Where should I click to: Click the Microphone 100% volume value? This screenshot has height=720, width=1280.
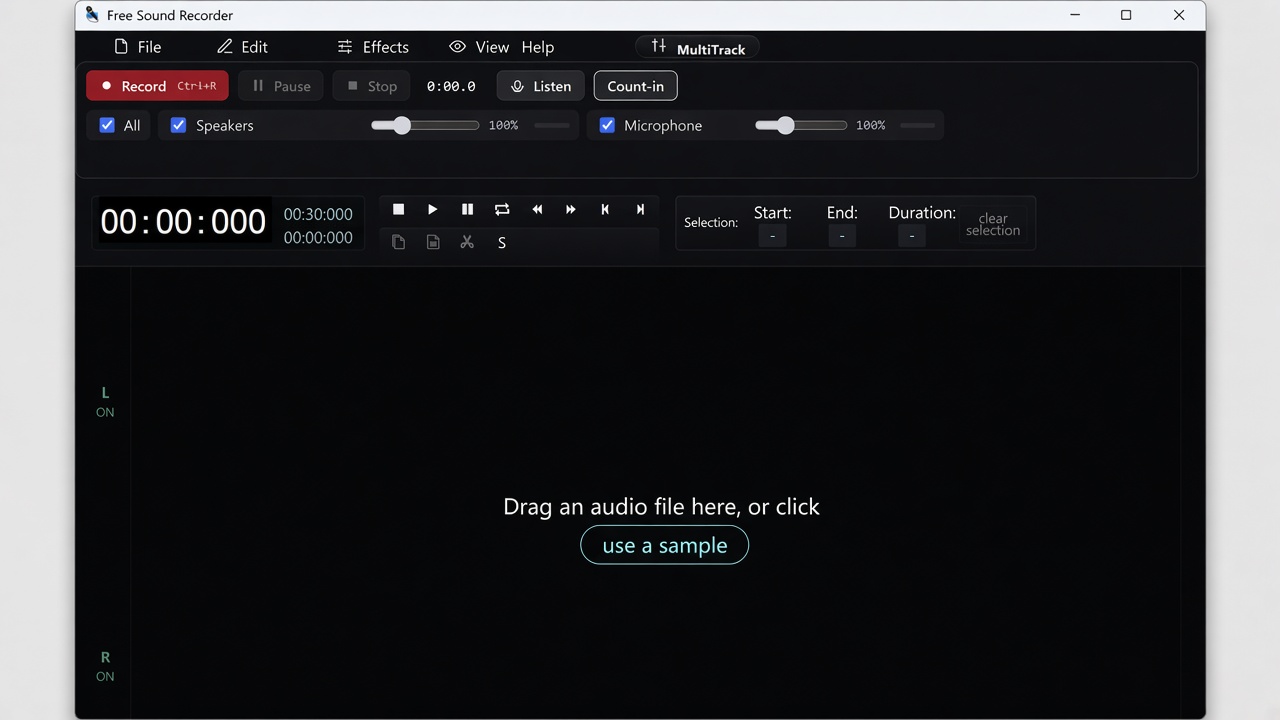point(870,125)
